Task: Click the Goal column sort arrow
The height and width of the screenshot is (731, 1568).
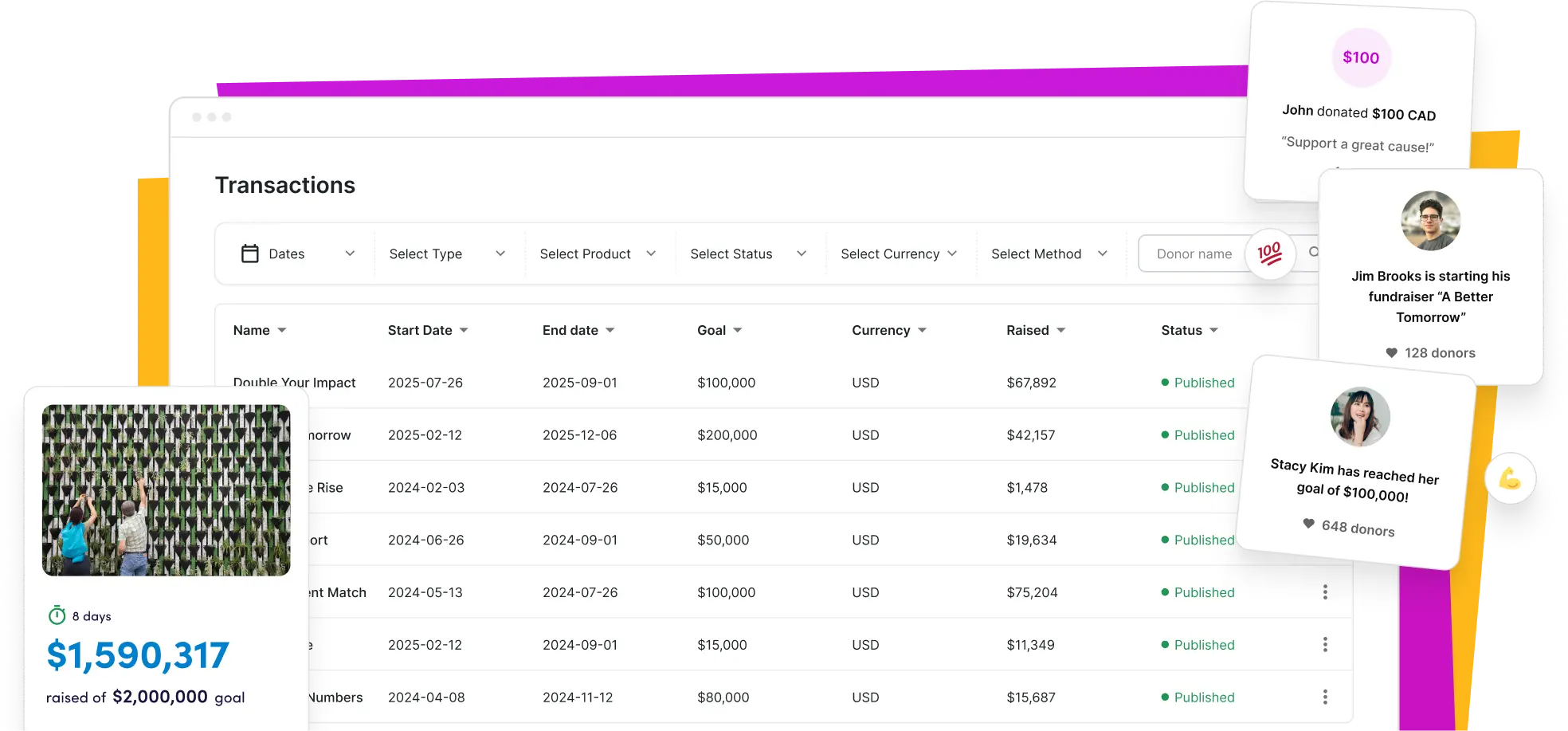Action: pyautogui.click(x=738, y=330)
